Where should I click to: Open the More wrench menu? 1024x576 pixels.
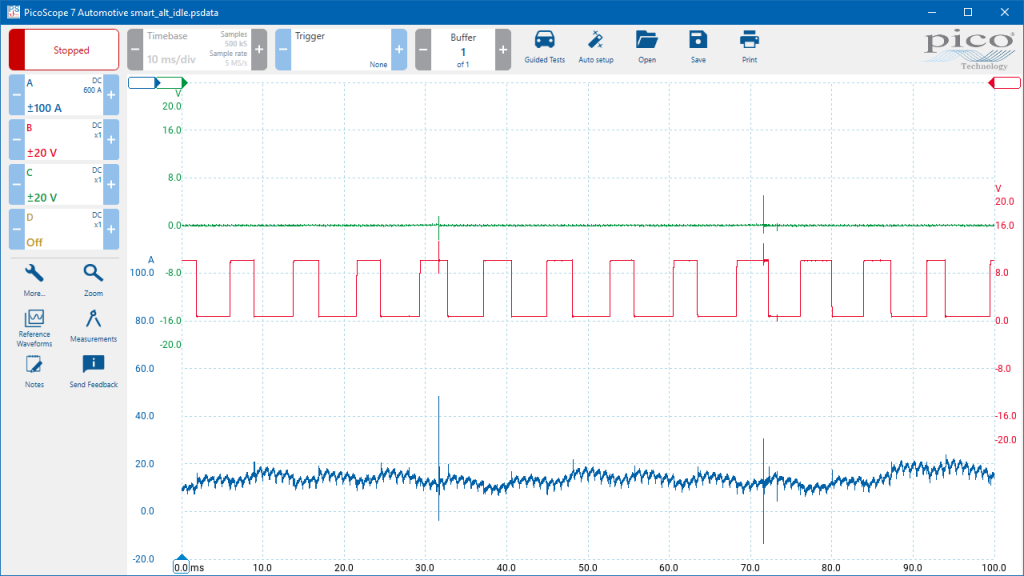pyautogui.click(x=34, y=280)
